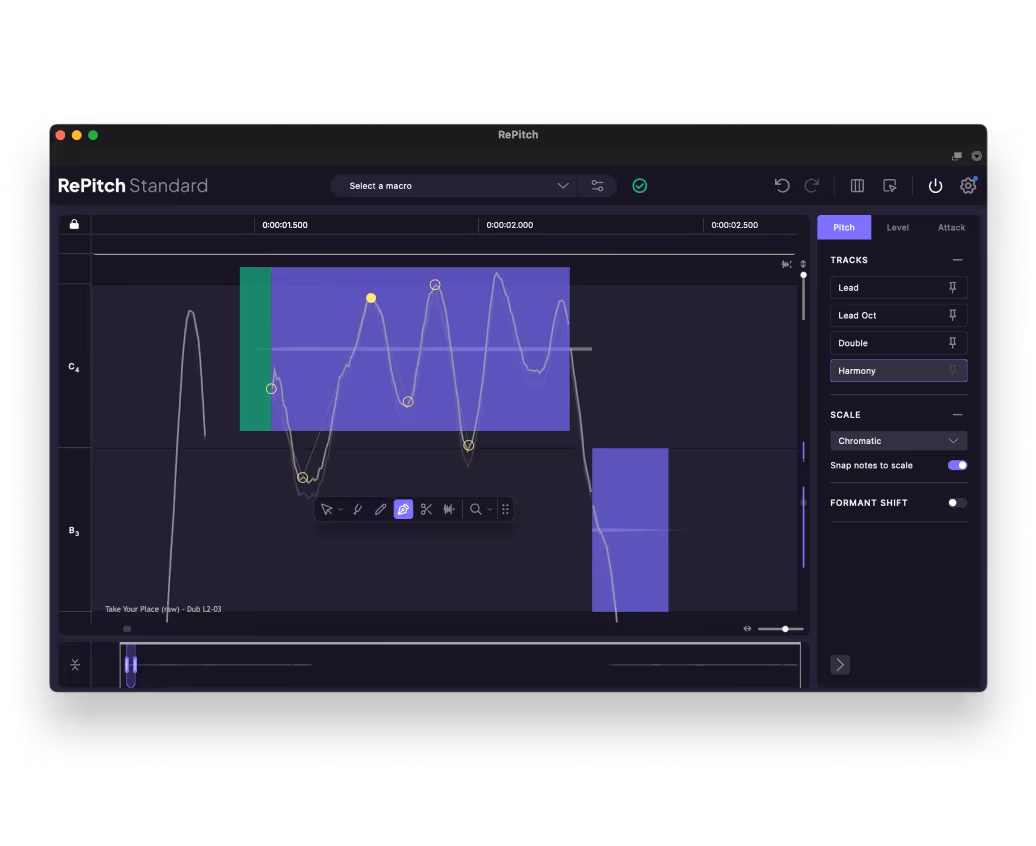This screenshot has height=846, width=1036.
Task: Click the 0:00:02.000 timeline marker
Action: tap(509, 225)
